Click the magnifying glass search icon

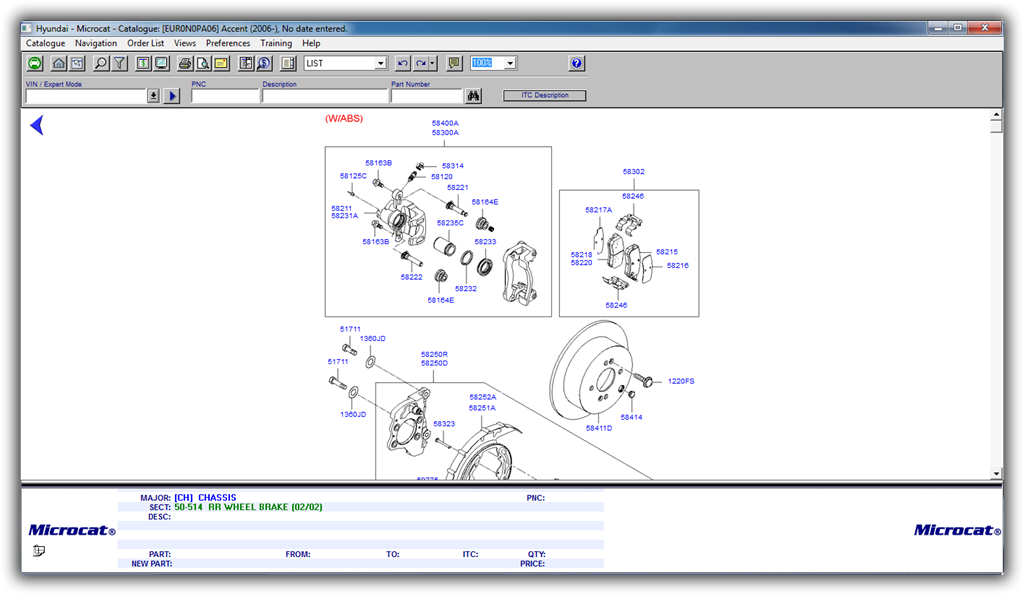pyautogui.click(x=101, y=63)
